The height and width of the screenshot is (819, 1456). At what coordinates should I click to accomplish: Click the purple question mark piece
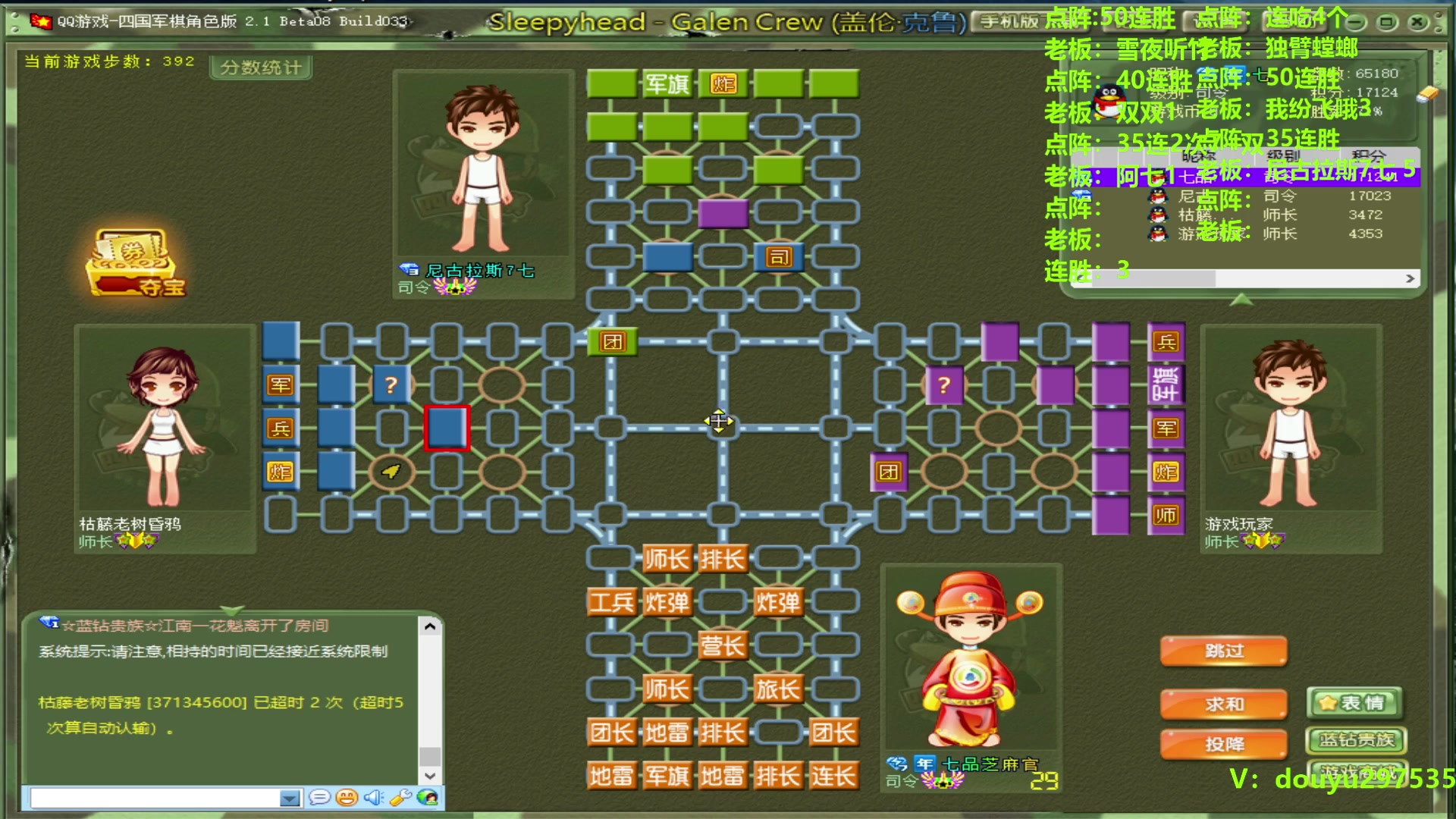click(x=944, y=385)
